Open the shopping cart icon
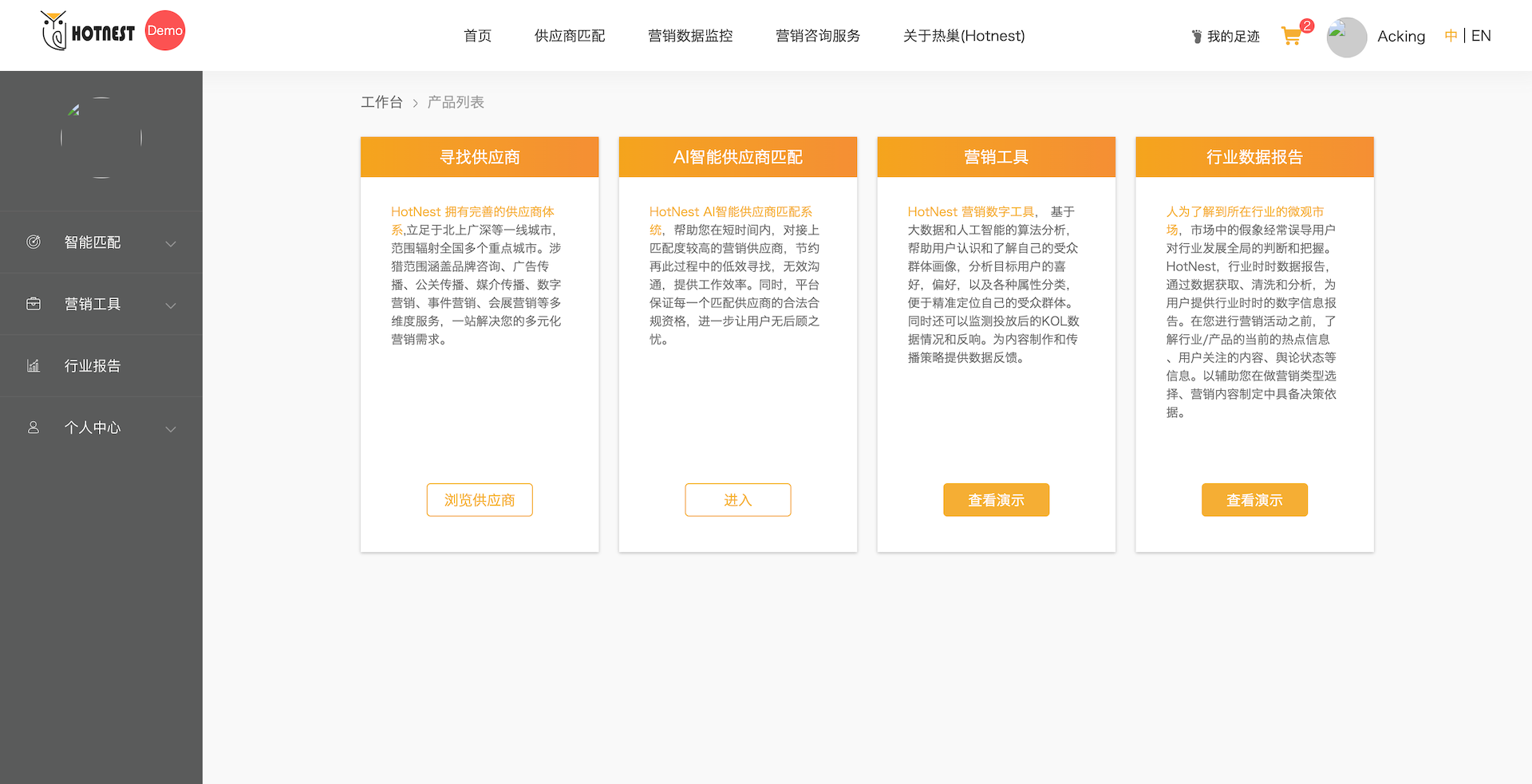 (1291, 36)
